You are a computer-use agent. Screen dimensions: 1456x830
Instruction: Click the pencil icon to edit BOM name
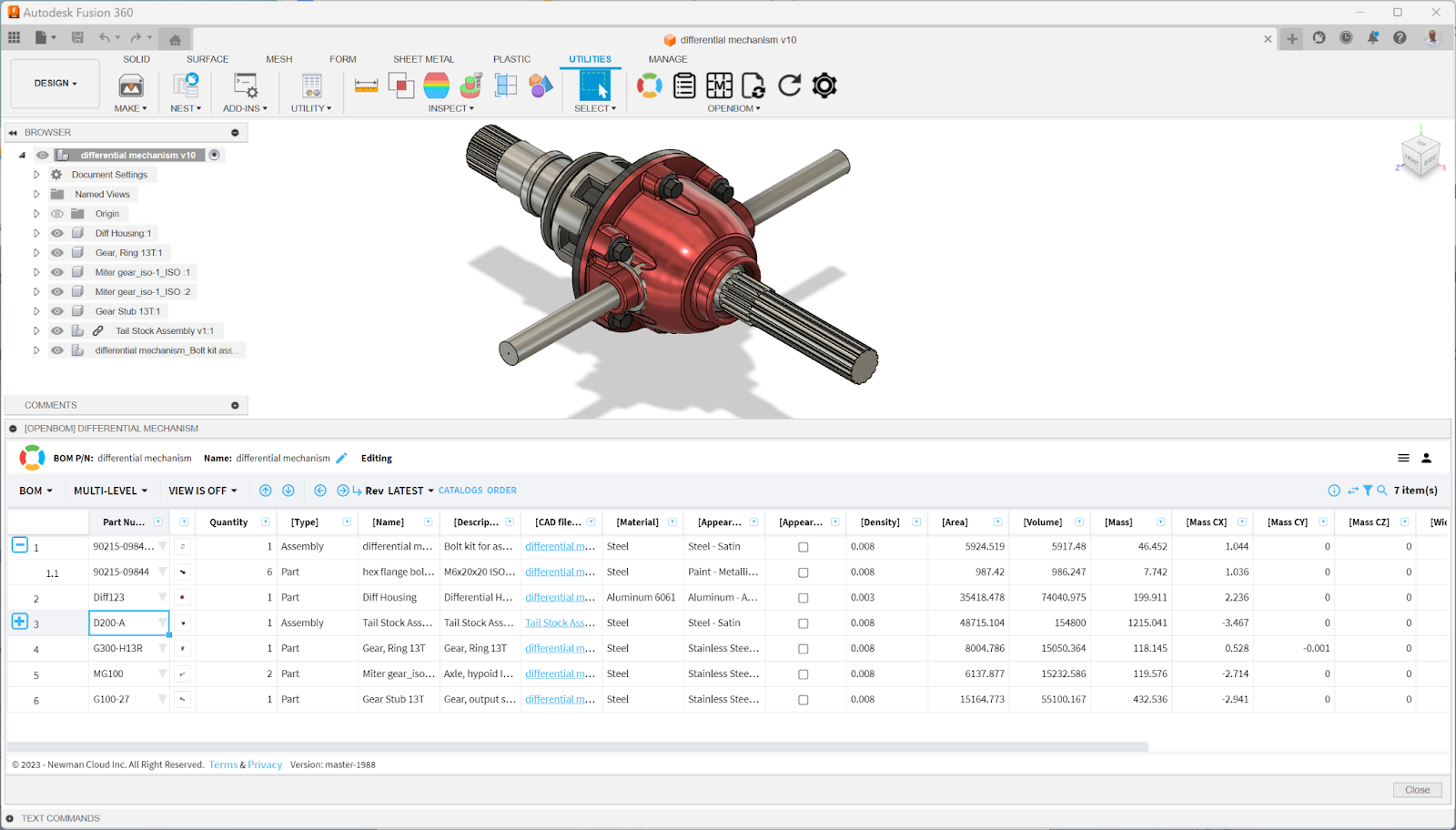(341, 459)
